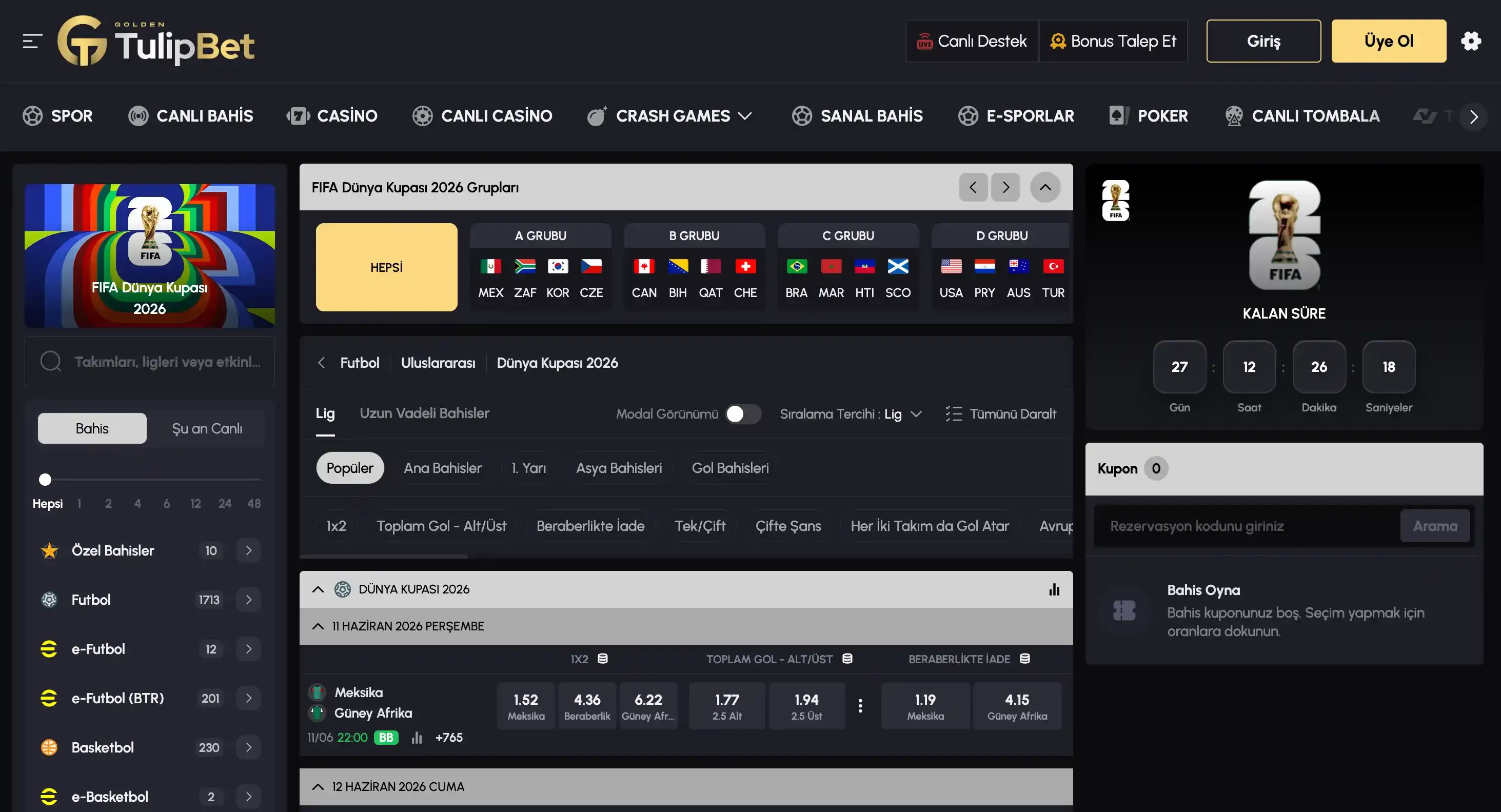Click the time range slider handle
This screenshot has height=812, width=1501.
[x=45, y=480]
